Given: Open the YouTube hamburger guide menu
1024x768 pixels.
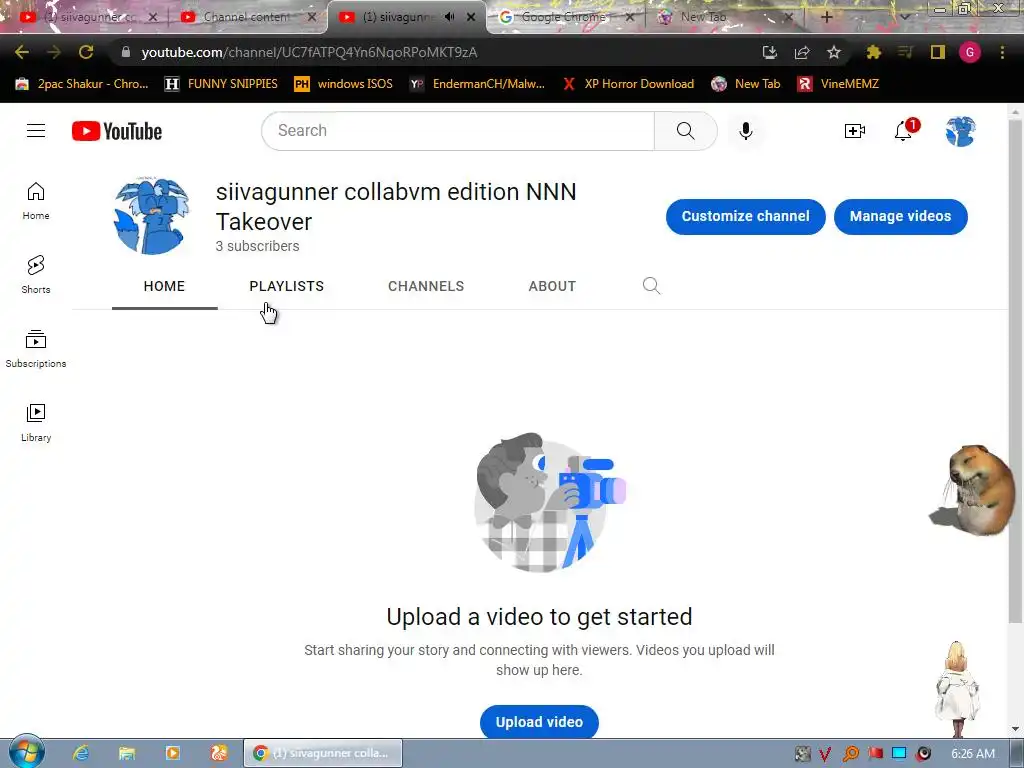Looking at the screenshot, I should click(x=36, y=131).
